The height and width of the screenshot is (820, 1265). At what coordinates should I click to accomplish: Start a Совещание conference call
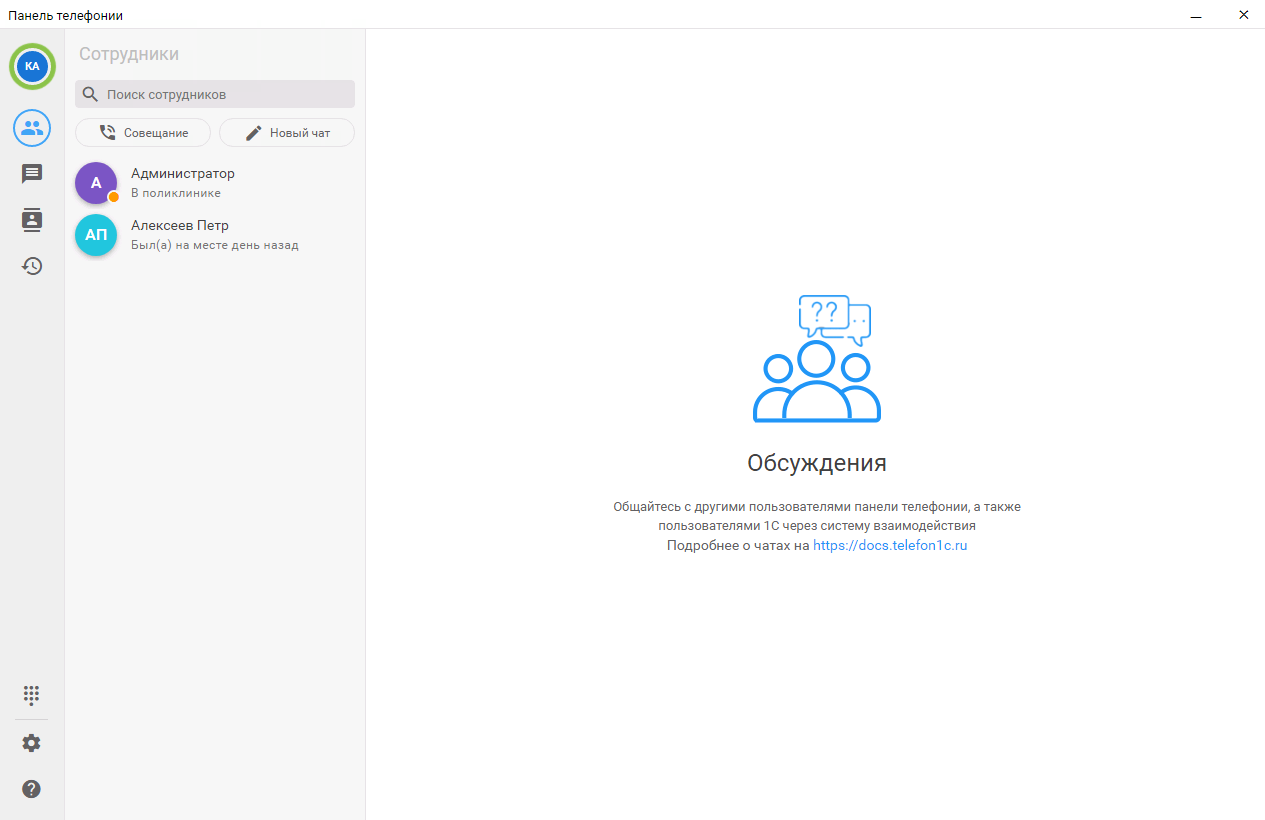pos(143,133)
